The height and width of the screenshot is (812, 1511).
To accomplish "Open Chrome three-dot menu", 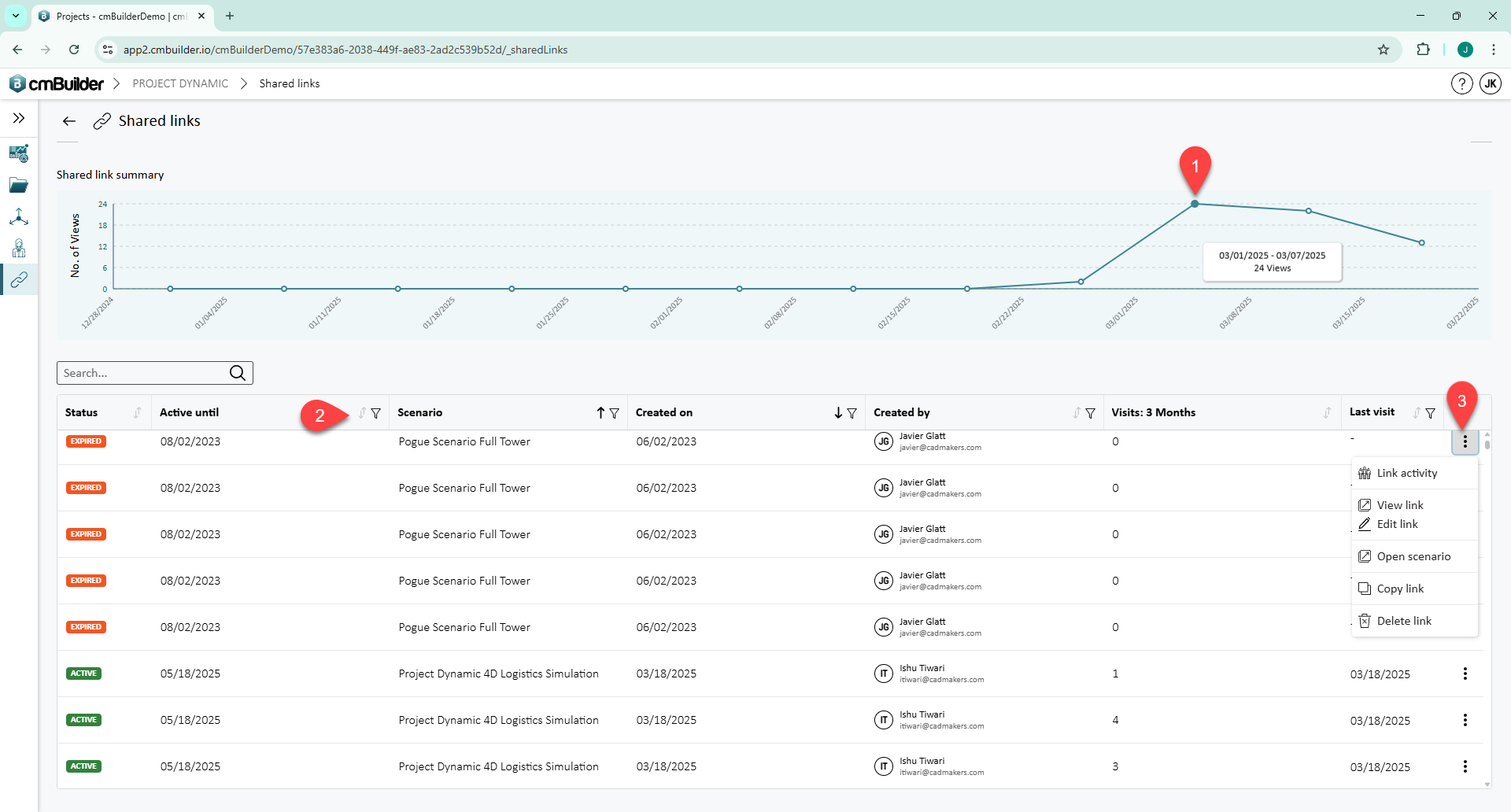I will click(x=1493, y=50).
